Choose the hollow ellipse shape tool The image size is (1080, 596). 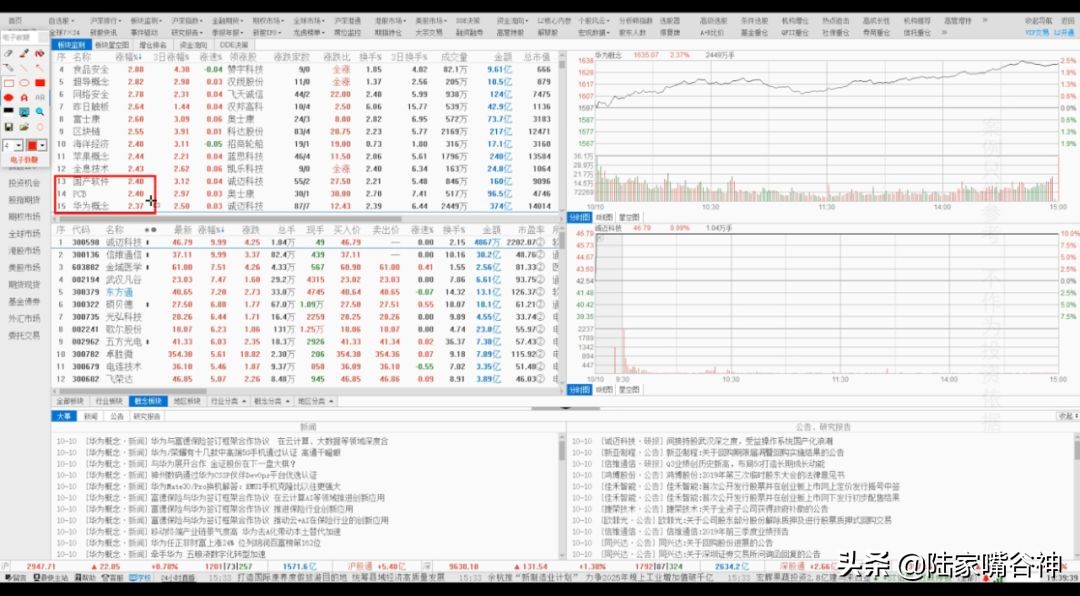click(24, 83)
